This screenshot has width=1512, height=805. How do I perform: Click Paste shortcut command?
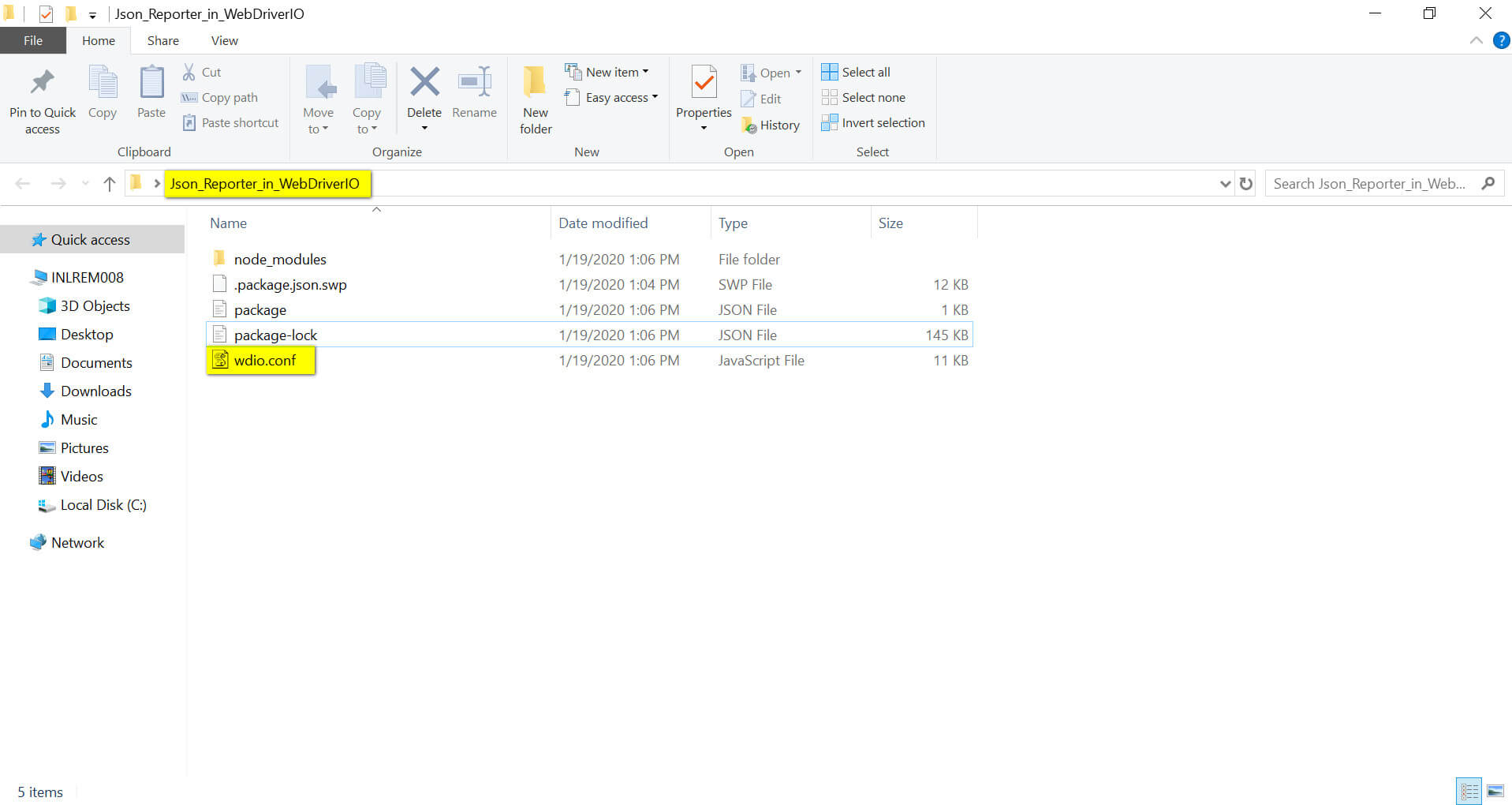tap(230, 122)
